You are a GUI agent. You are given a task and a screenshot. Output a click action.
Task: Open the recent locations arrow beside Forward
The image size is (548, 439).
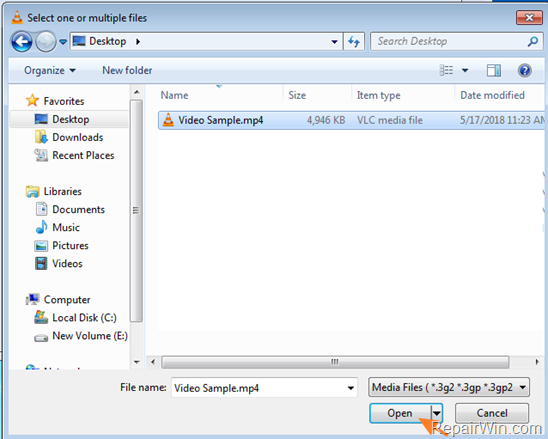click(63, 42)
